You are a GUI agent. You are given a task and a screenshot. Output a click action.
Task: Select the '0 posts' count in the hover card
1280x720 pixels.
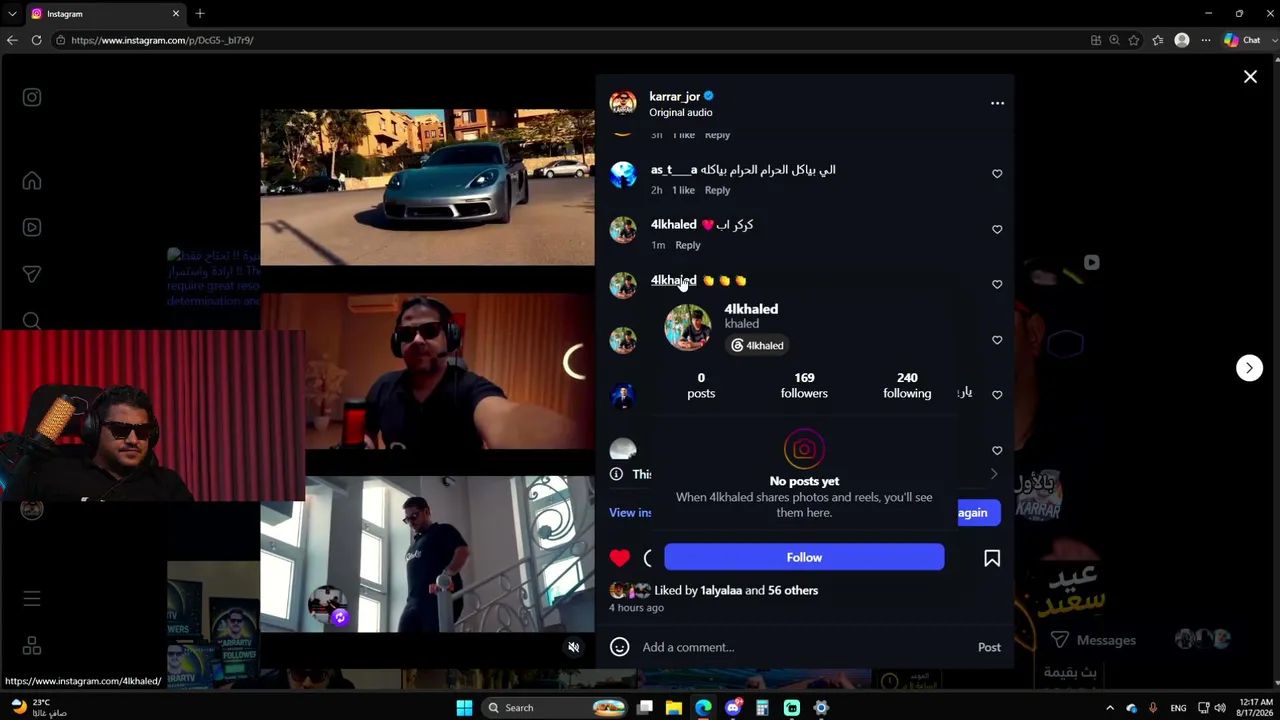701,385
